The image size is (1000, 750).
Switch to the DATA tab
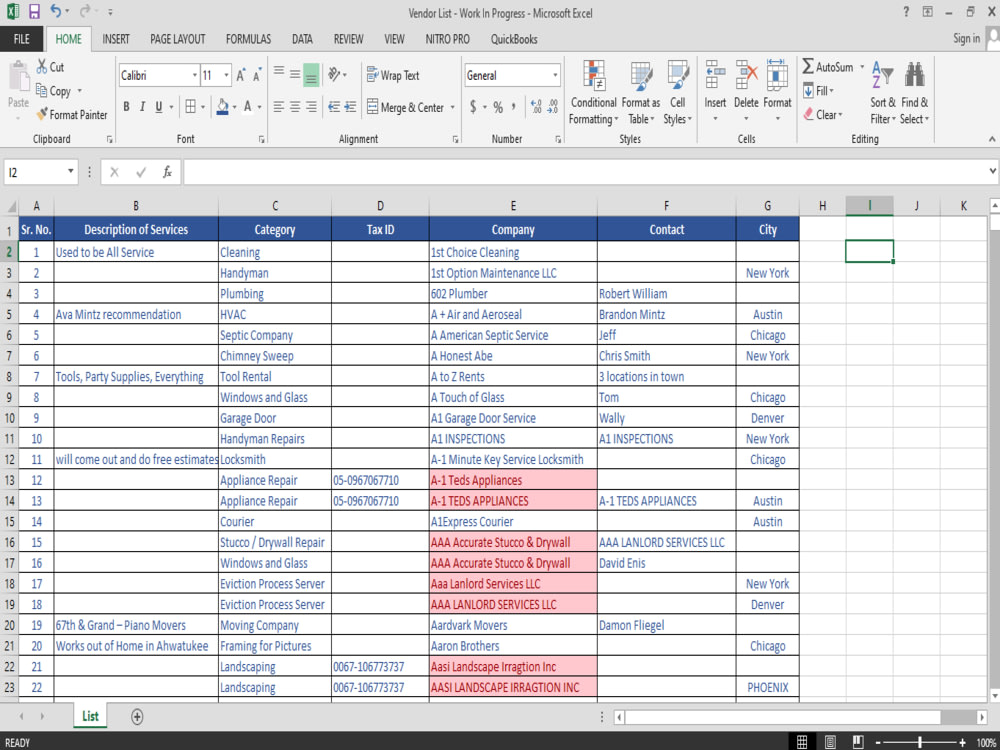(302, 39)
